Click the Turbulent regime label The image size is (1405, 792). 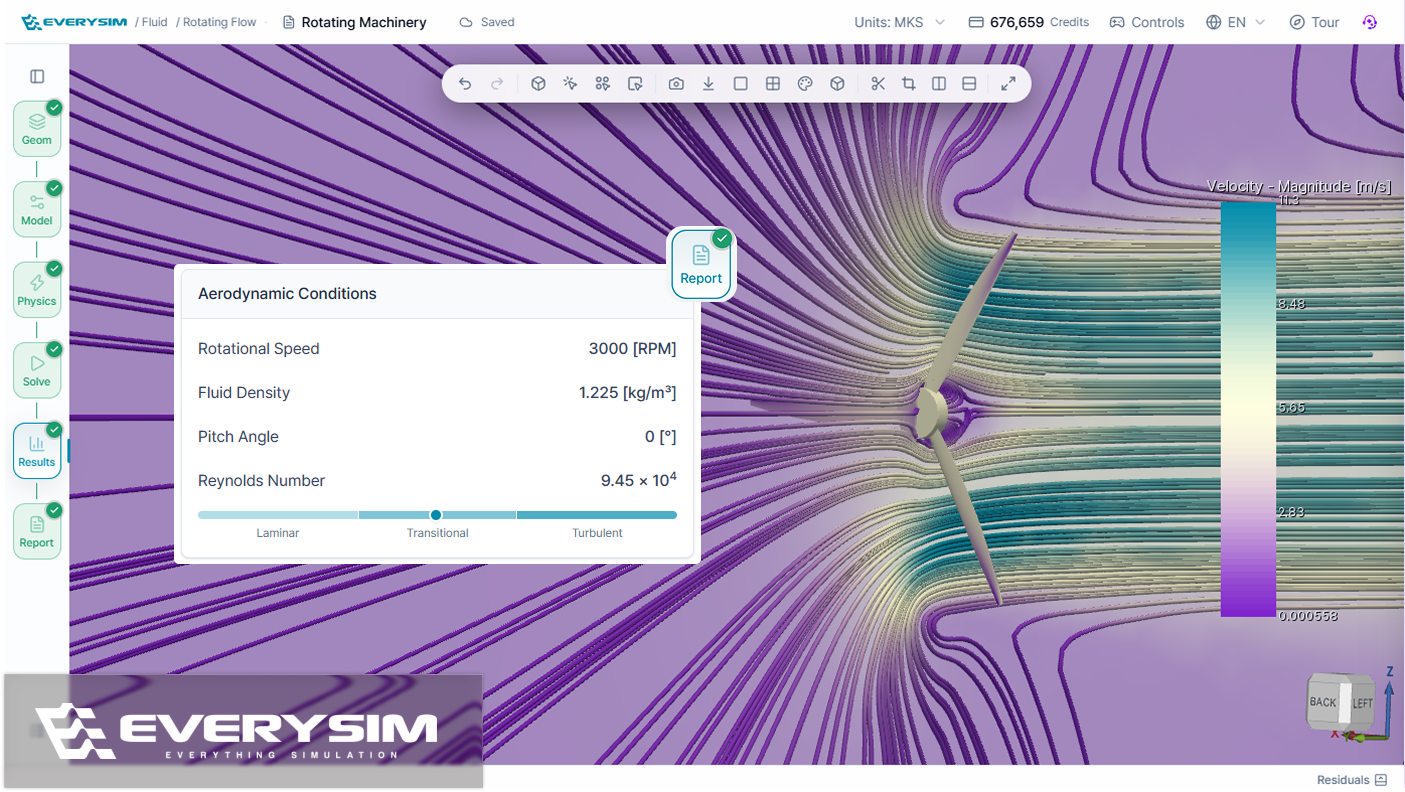coord(597,533)
